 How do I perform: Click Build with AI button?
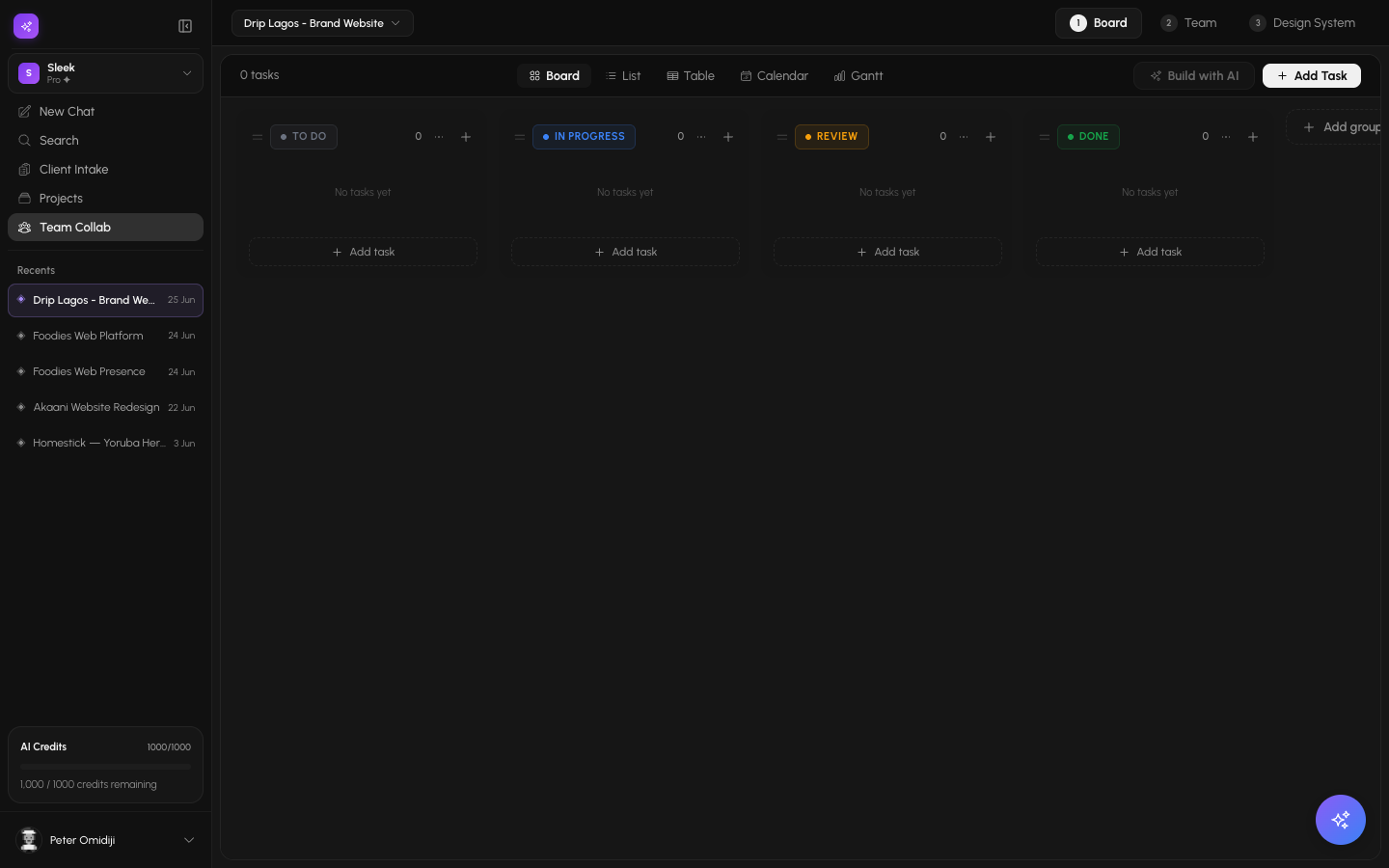pyautogui.click(x=1194, y=76)
